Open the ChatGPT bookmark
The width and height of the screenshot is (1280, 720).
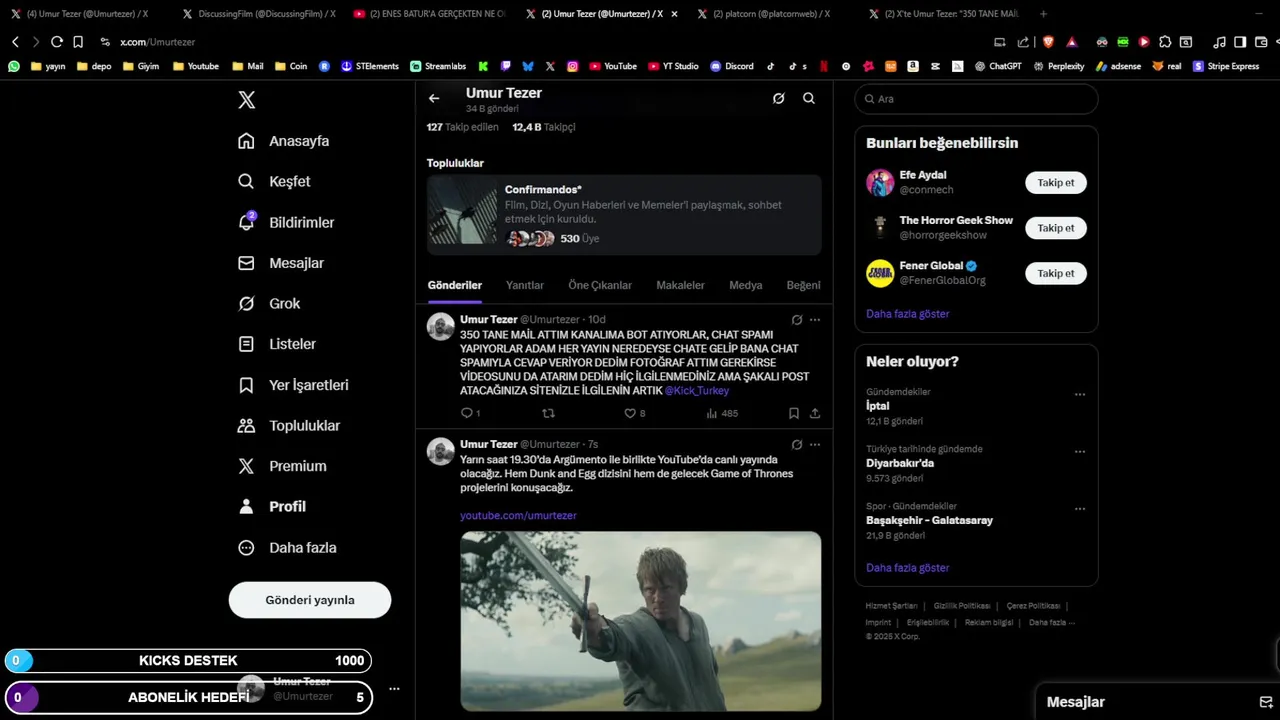[x=998, y=66]
